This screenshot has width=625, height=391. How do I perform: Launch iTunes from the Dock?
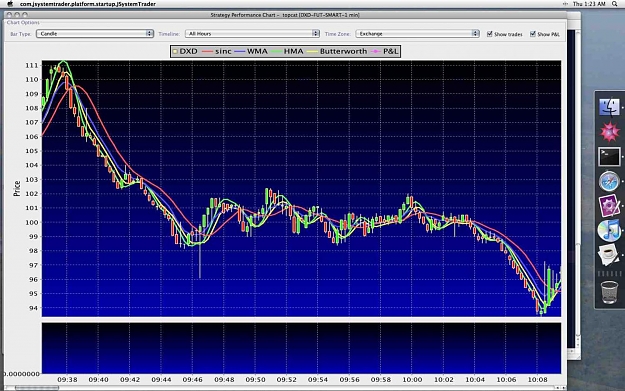point(609,231)
